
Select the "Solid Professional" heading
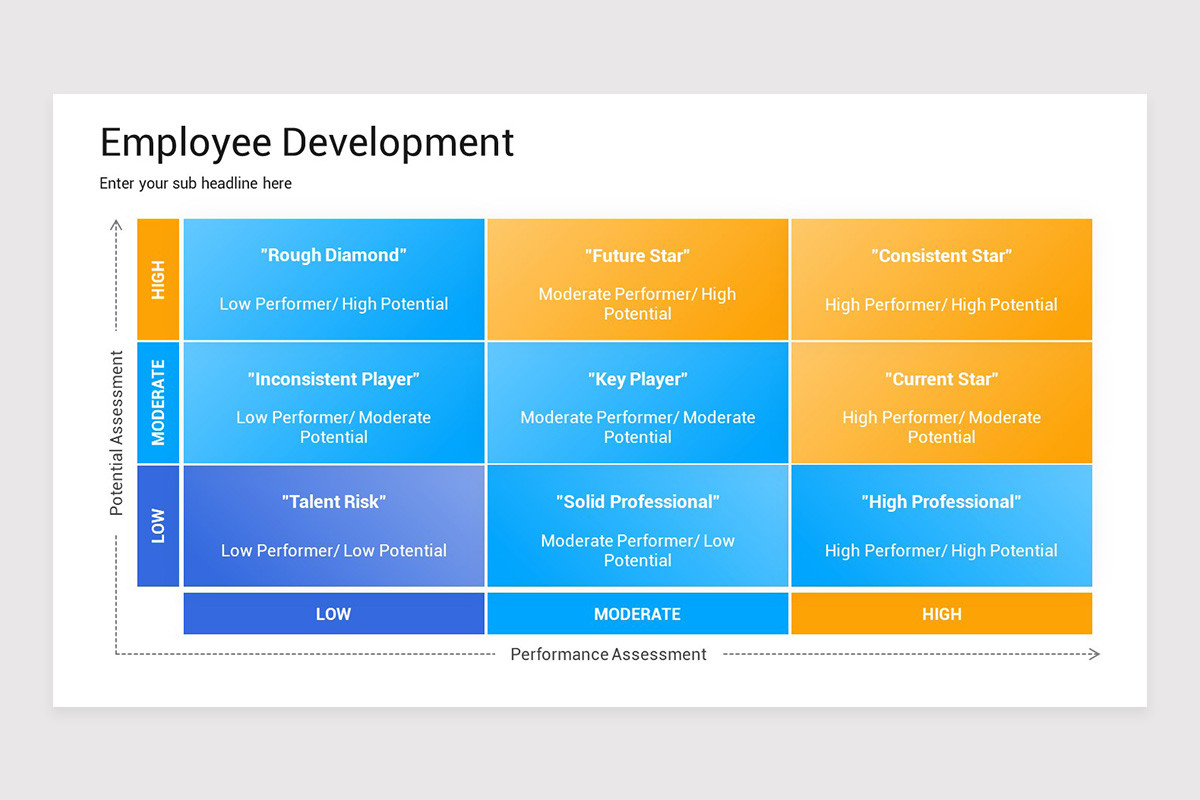point(638,502)
